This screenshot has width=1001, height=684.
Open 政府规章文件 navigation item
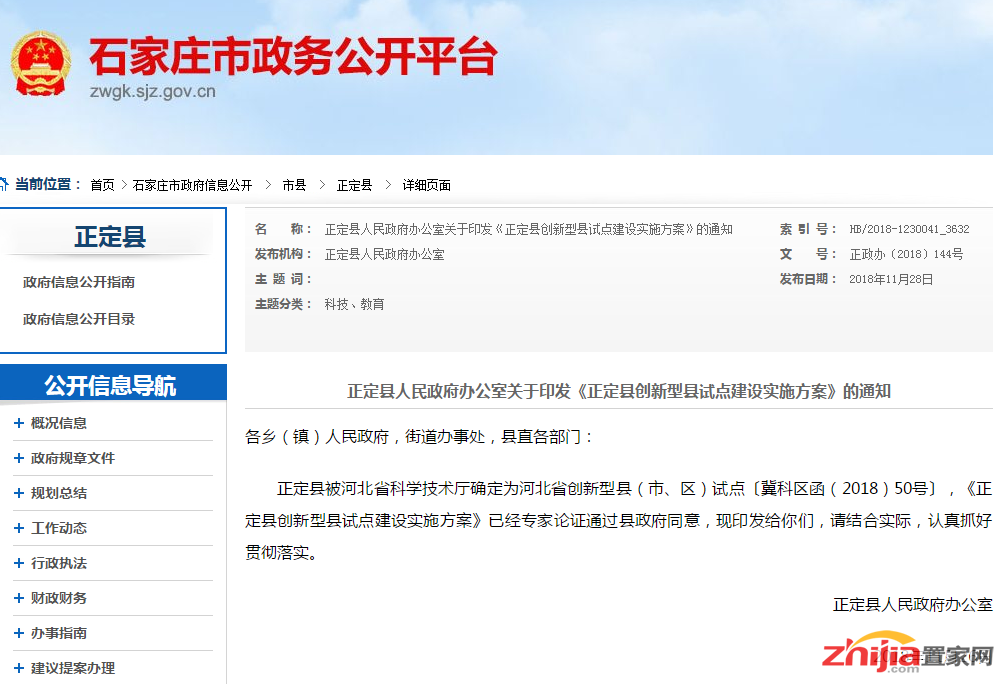73,458
